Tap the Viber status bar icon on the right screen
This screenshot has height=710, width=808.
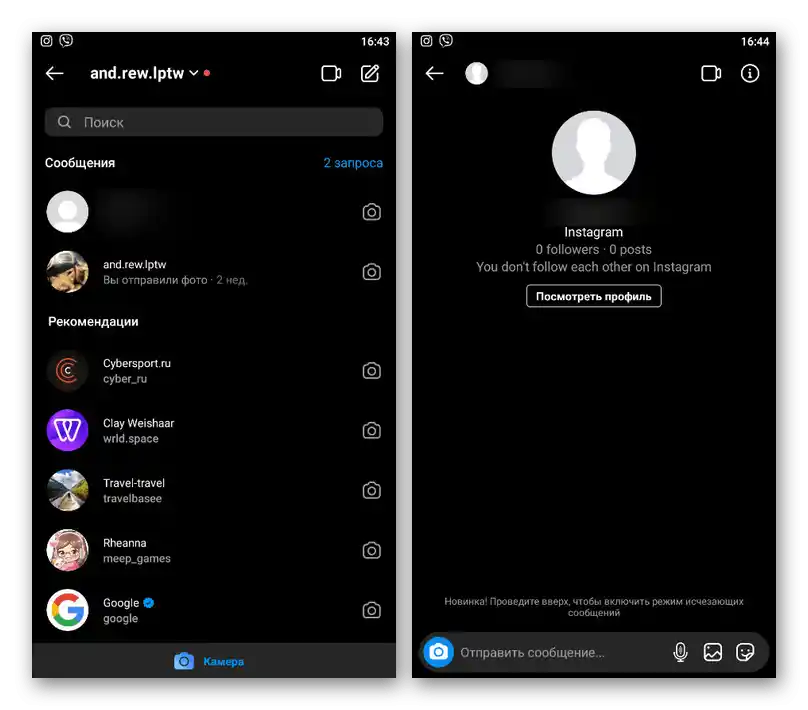click(446, 41)
